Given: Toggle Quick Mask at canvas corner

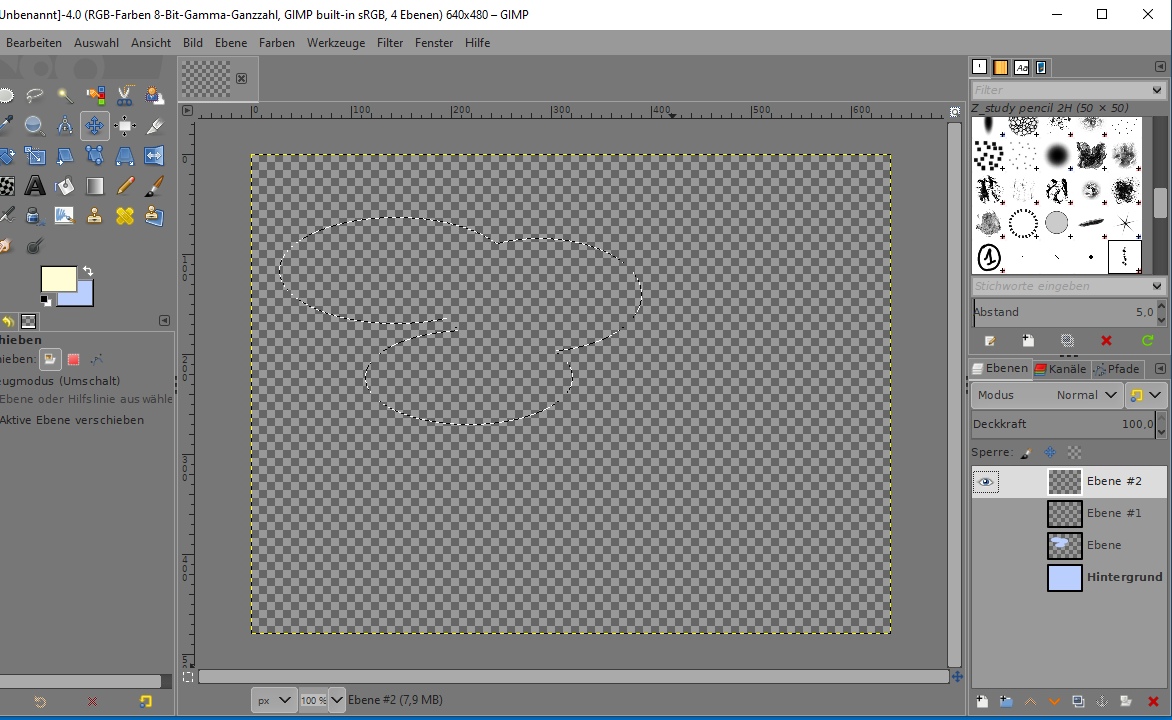Looking at the screenshot, I should pyautogui.click(x=188, y=677).
